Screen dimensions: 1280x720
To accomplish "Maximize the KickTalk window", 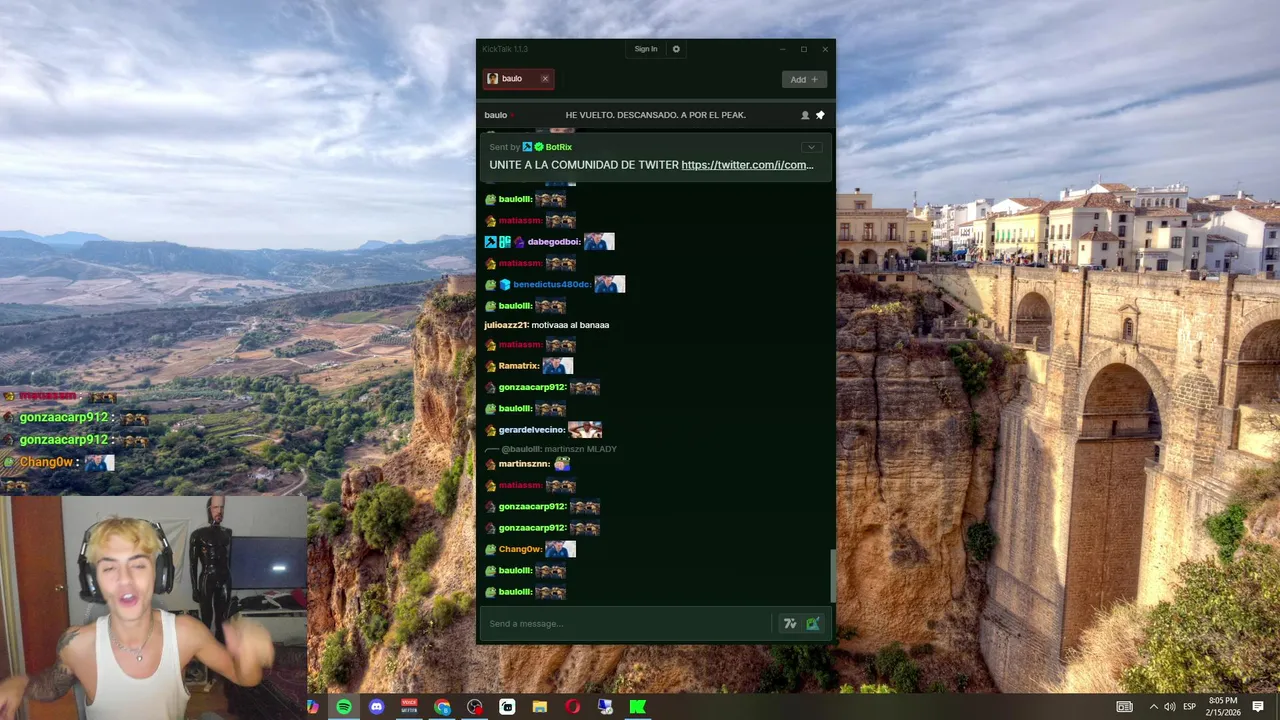I will [803, 49].
